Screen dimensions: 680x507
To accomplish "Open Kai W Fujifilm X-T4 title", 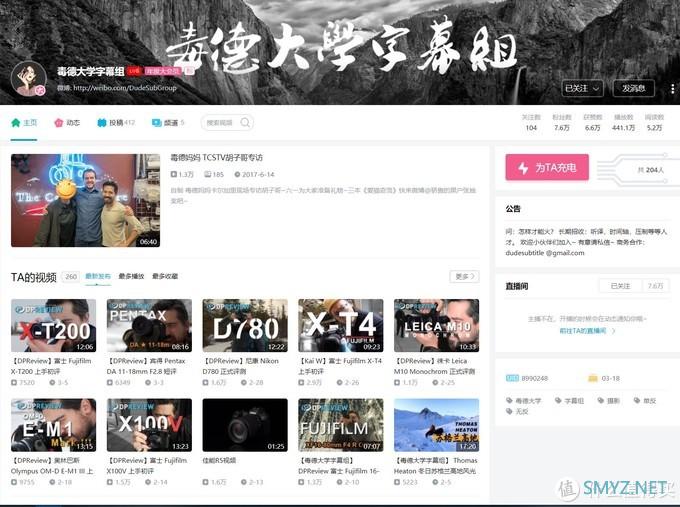I will pyautogui.click(x=340, y=366).
